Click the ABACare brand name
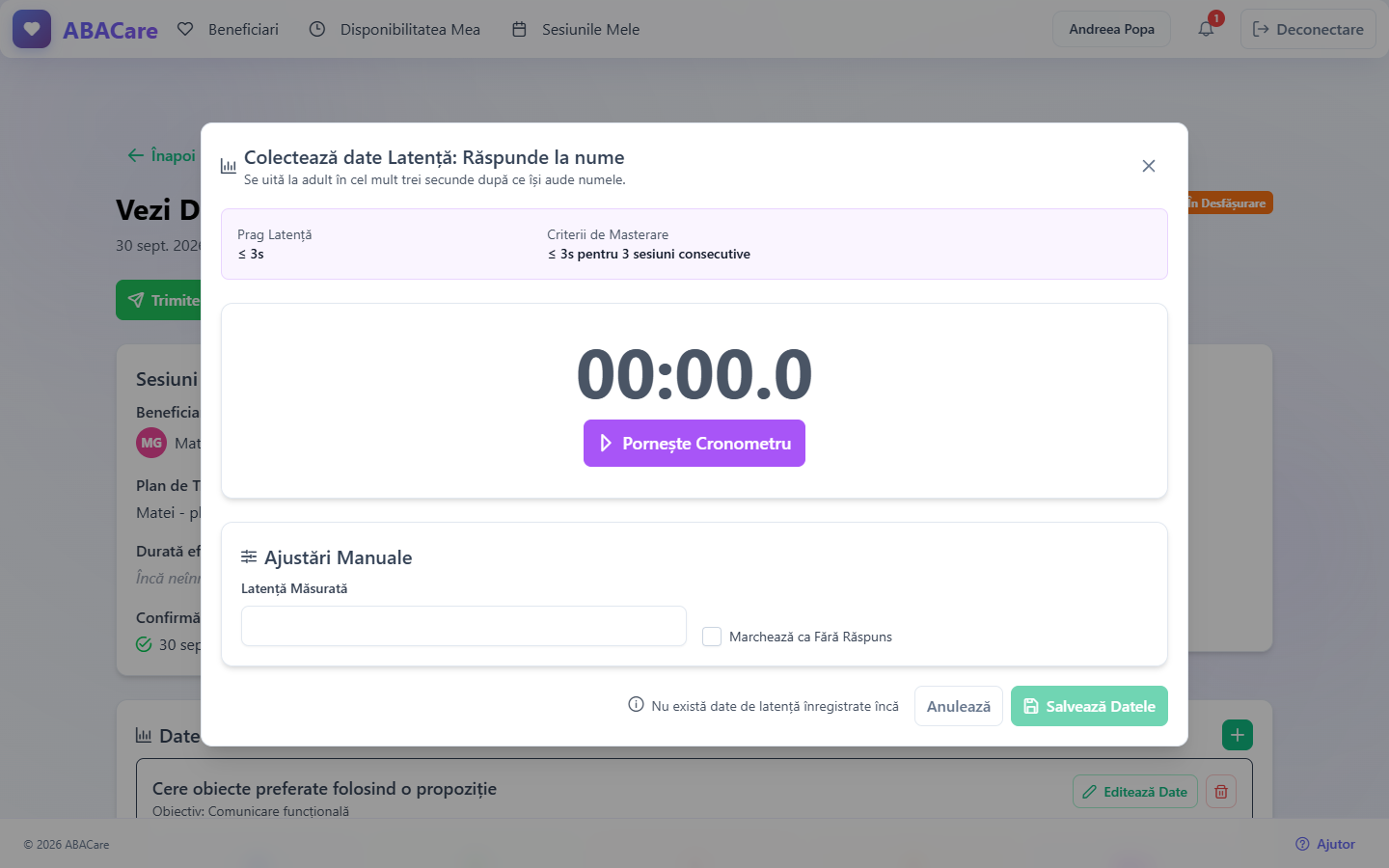This screenshot has width=1389, height=868. click(110, 30)
